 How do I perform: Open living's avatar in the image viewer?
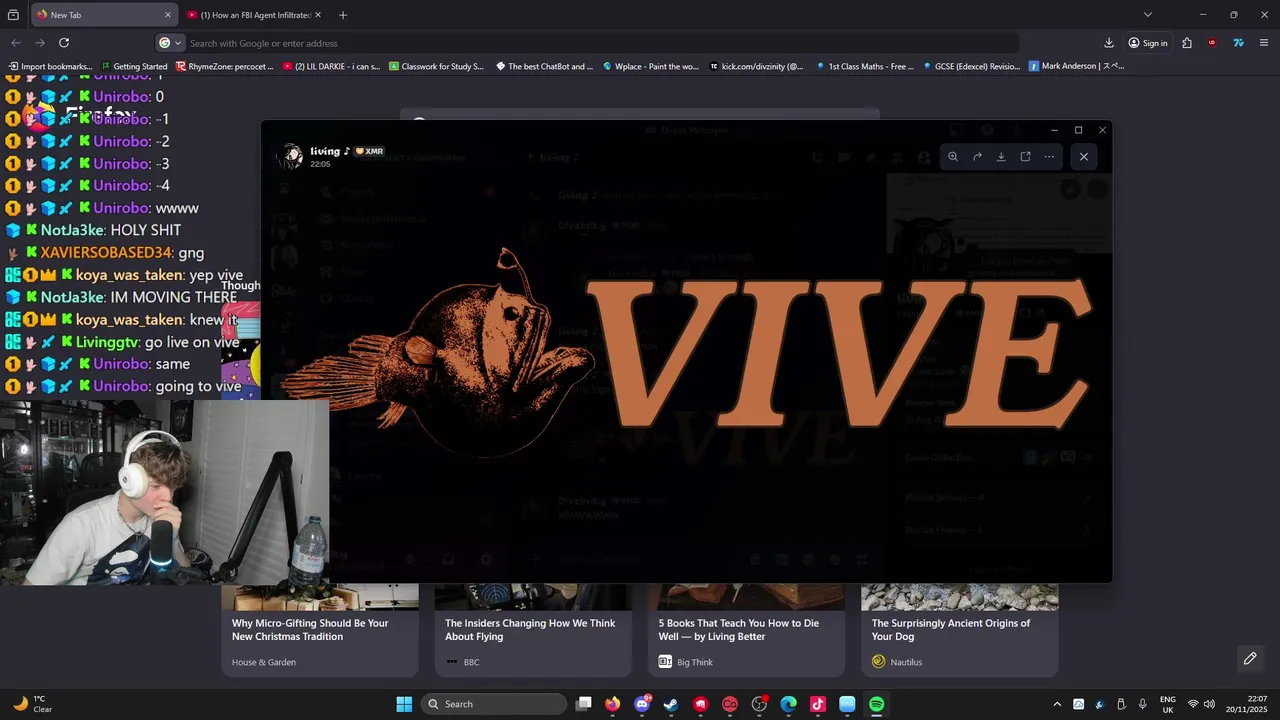coord(291,156)
